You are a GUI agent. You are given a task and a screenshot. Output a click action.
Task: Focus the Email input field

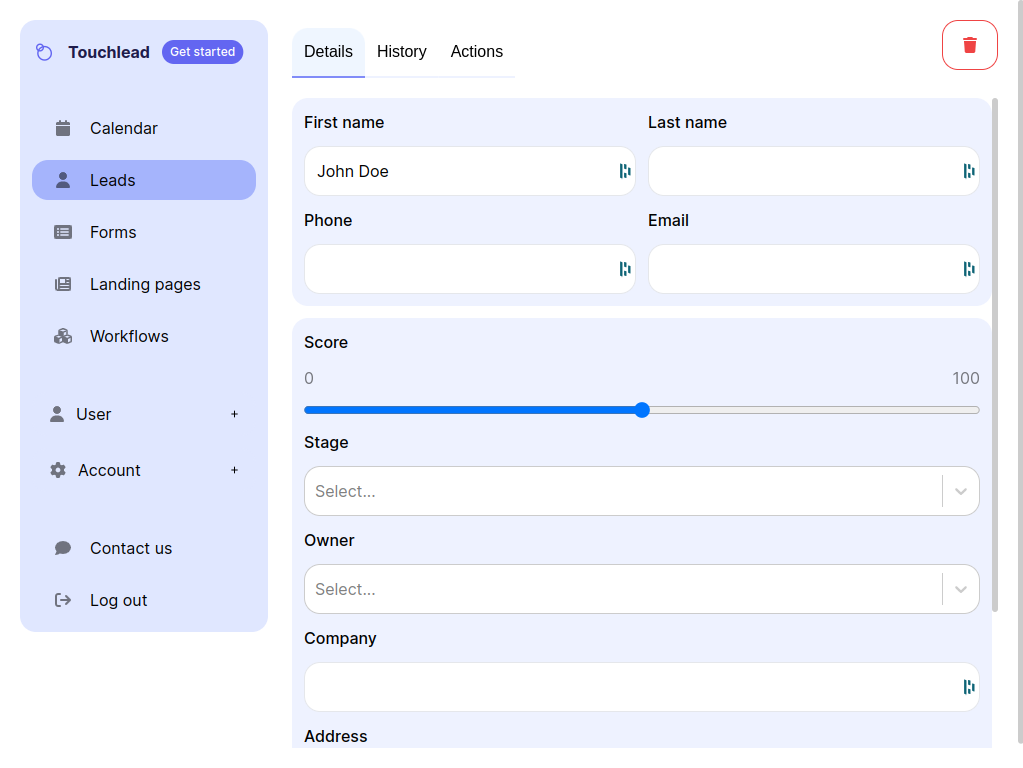pyautogui.click(x=814, y=269)
